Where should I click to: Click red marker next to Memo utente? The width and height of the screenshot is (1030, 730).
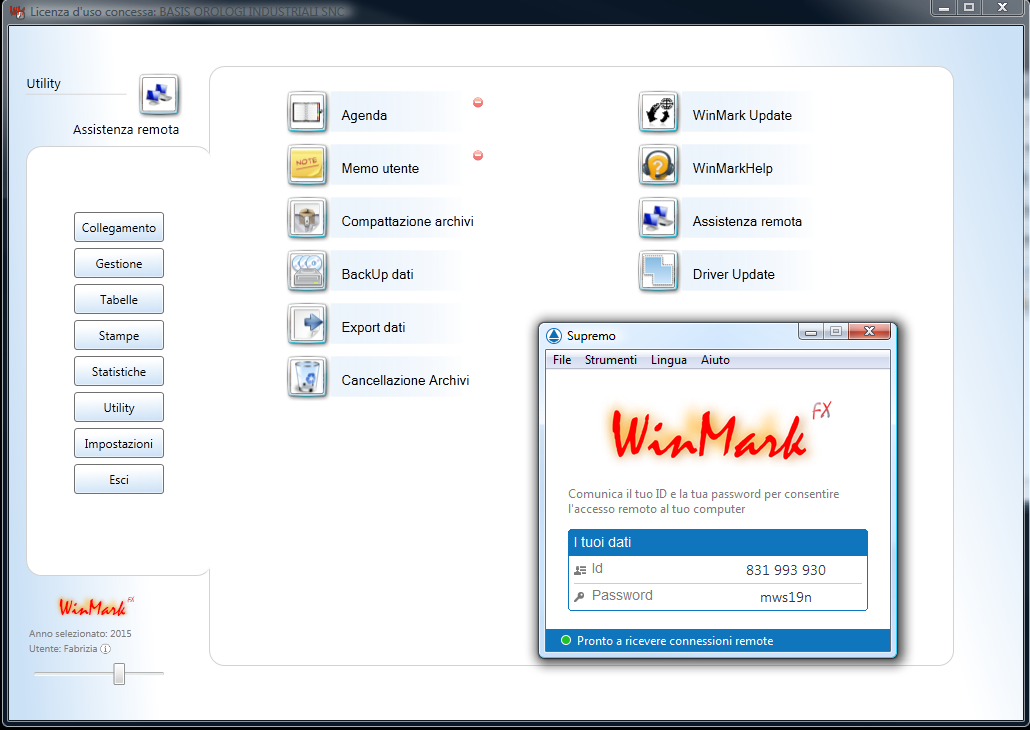point(478,156)
